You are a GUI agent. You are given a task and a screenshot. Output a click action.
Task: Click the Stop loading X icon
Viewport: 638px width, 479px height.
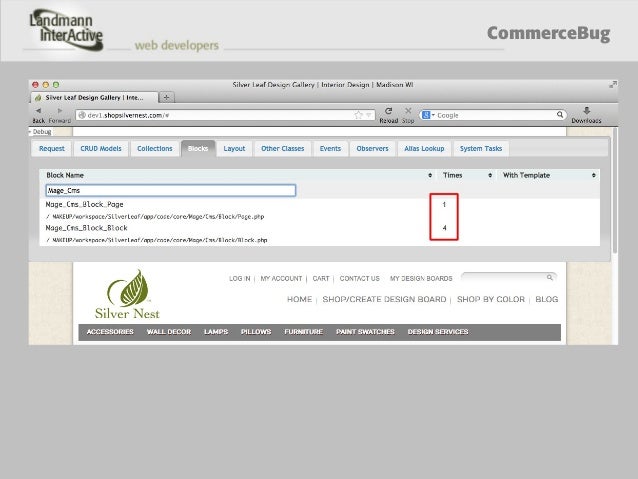(x=408, y=111)
